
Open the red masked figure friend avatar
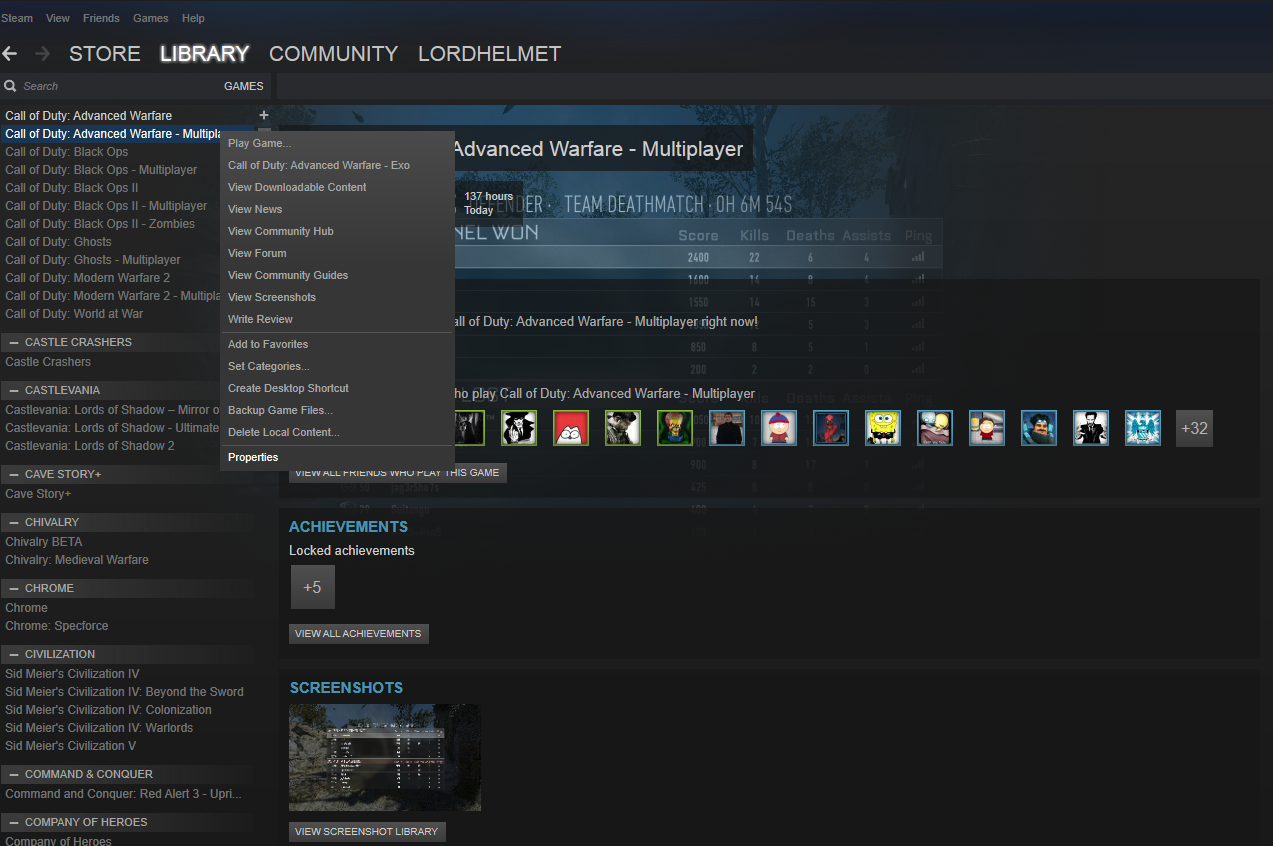click(831, 428)
